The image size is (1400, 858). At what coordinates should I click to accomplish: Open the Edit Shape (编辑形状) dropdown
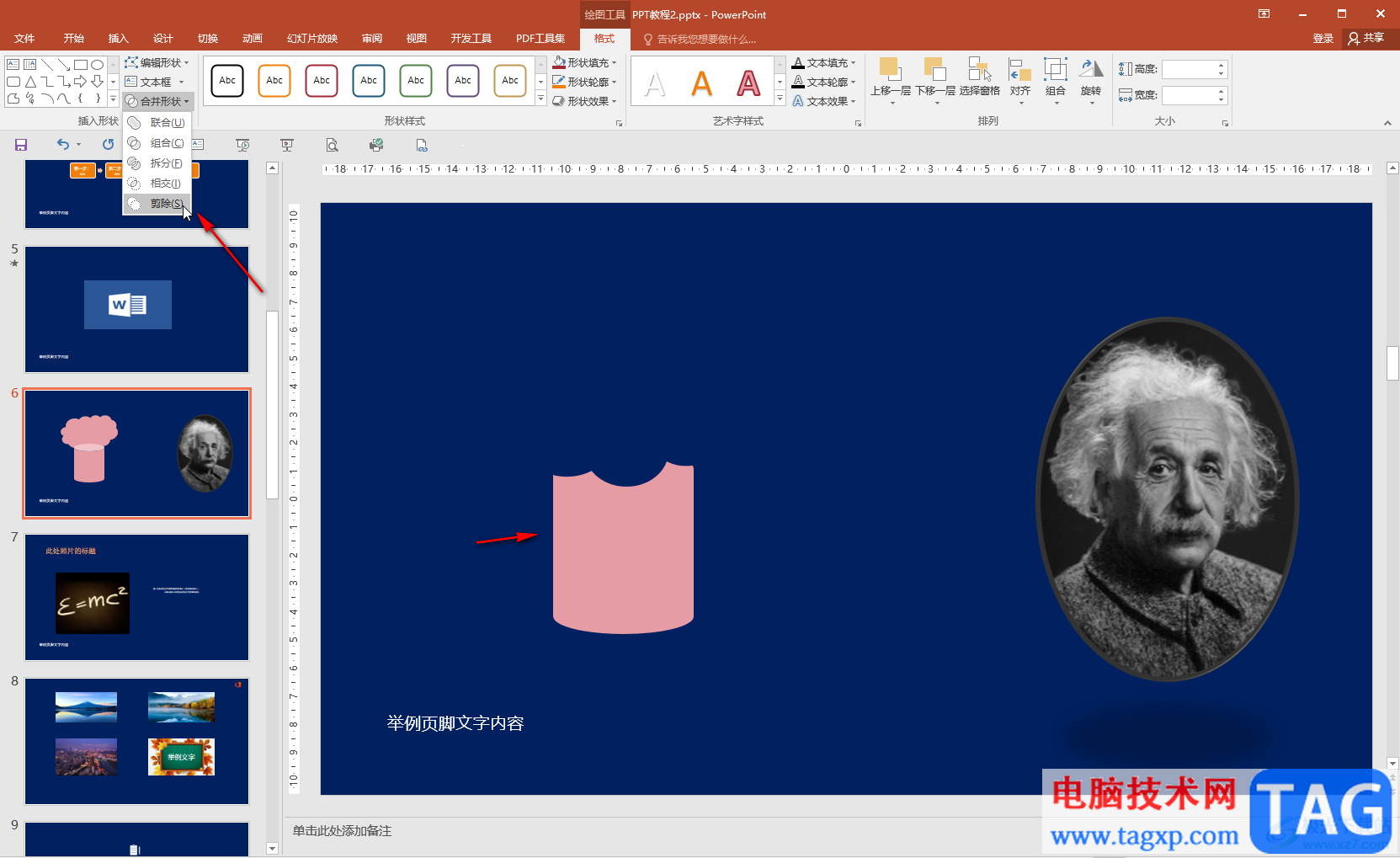[157, 62]
